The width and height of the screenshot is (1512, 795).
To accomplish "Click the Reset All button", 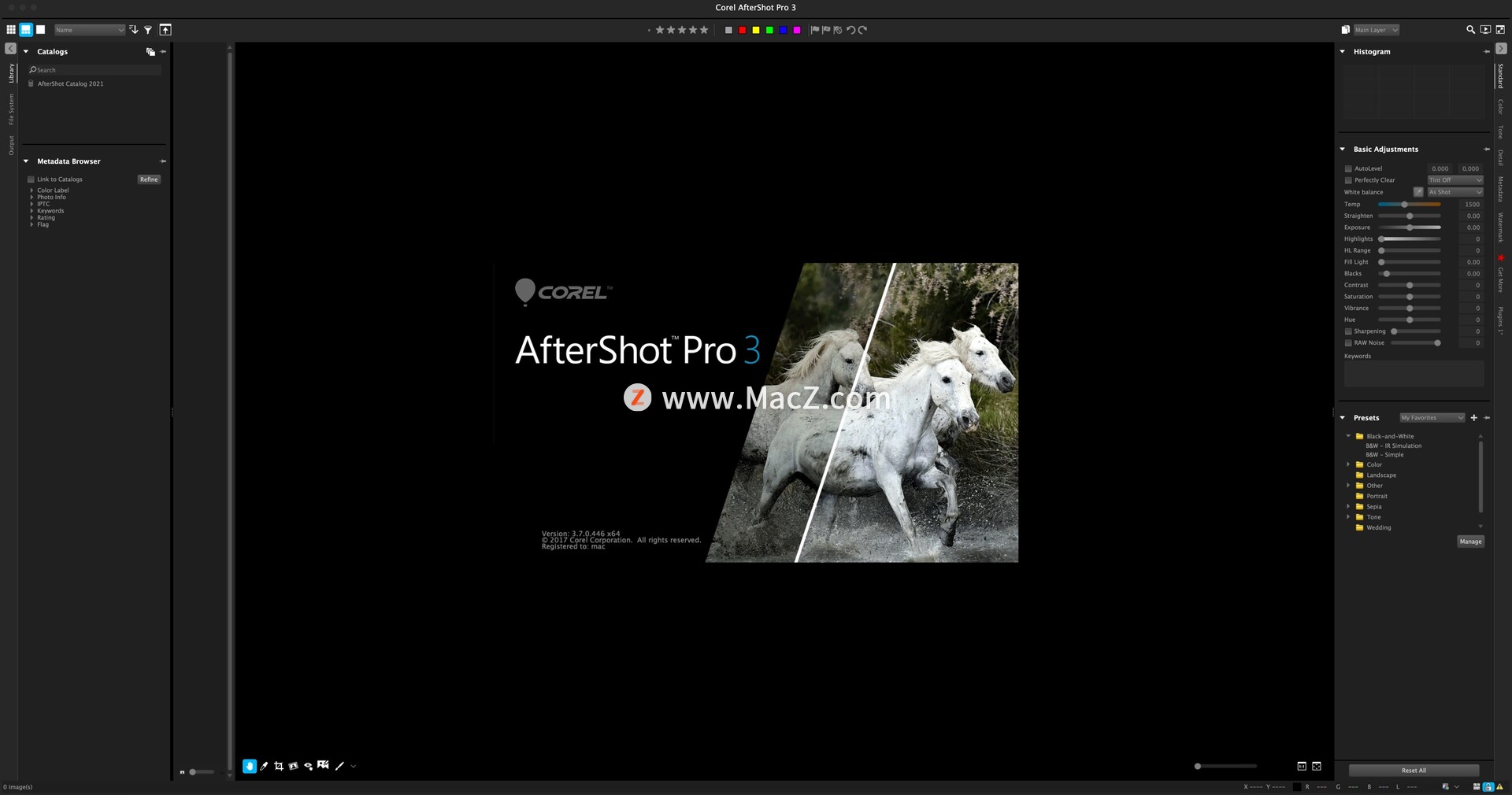I will (x=1414, y=771).
